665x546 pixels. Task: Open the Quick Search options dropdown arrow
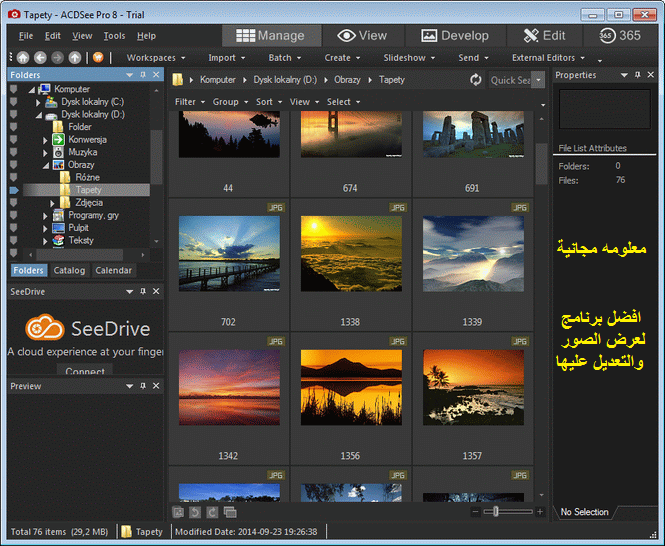point(539,80)
